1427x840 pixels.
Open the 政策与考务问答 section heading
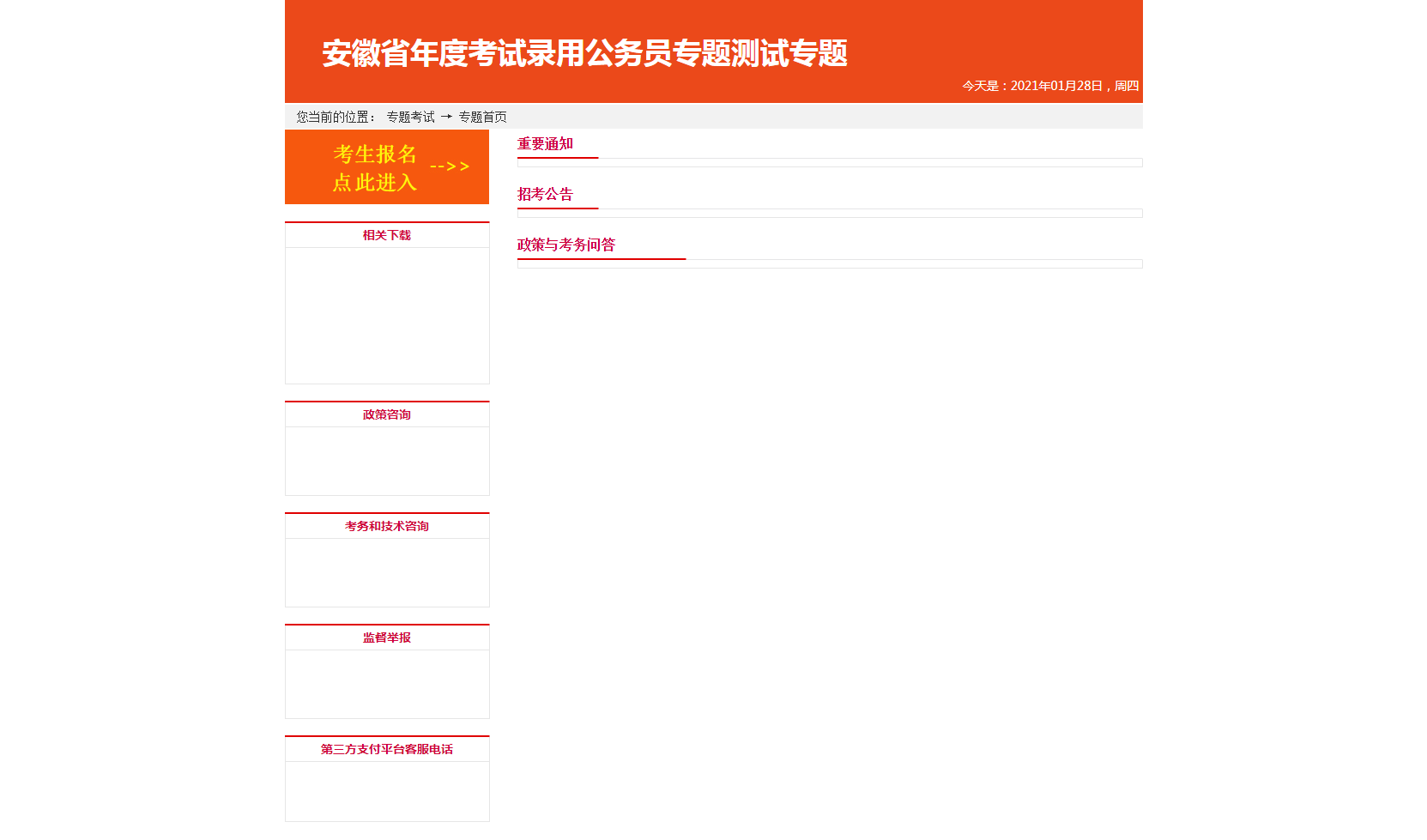[566, 245]
